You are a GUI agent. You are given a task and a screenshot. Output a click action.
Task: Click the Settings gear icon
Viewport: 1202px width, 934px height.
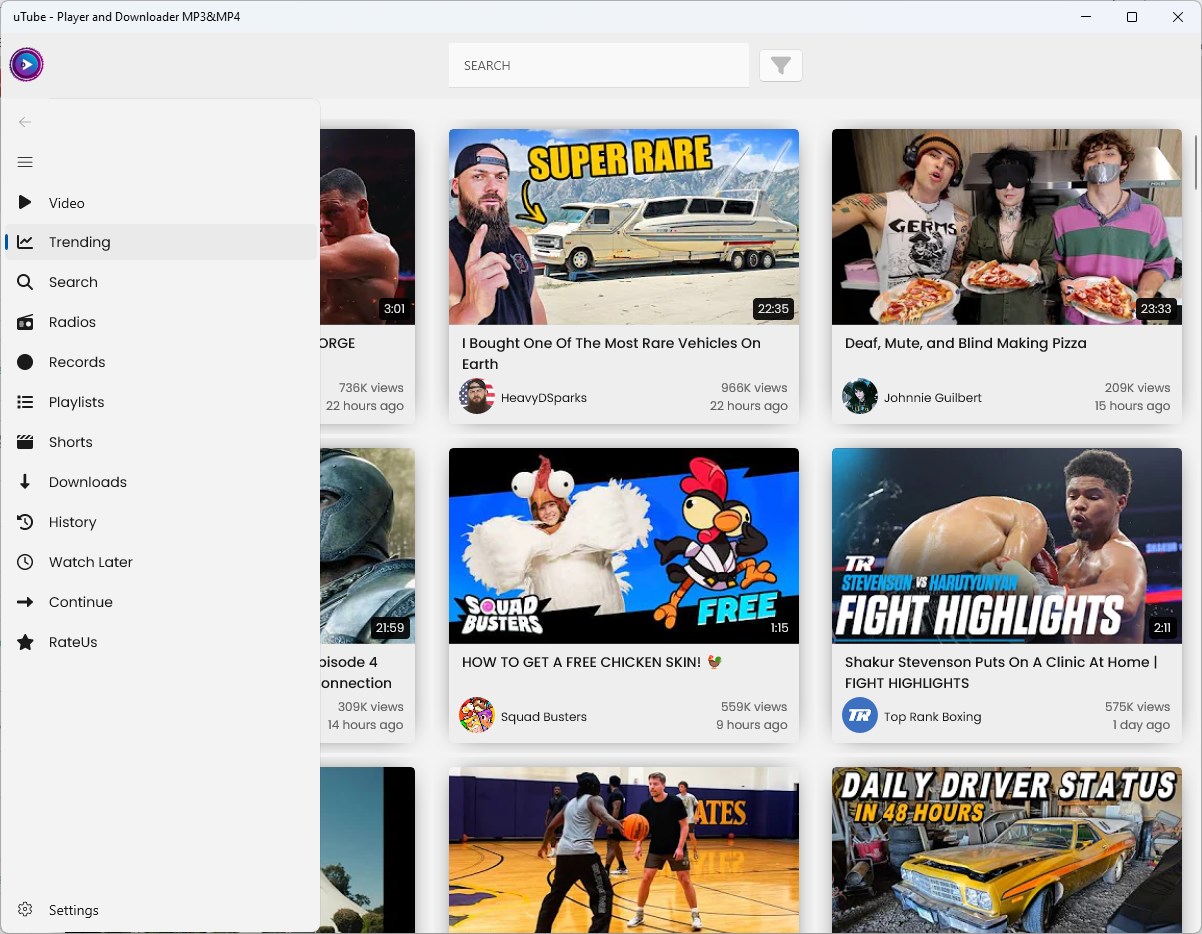25,910
